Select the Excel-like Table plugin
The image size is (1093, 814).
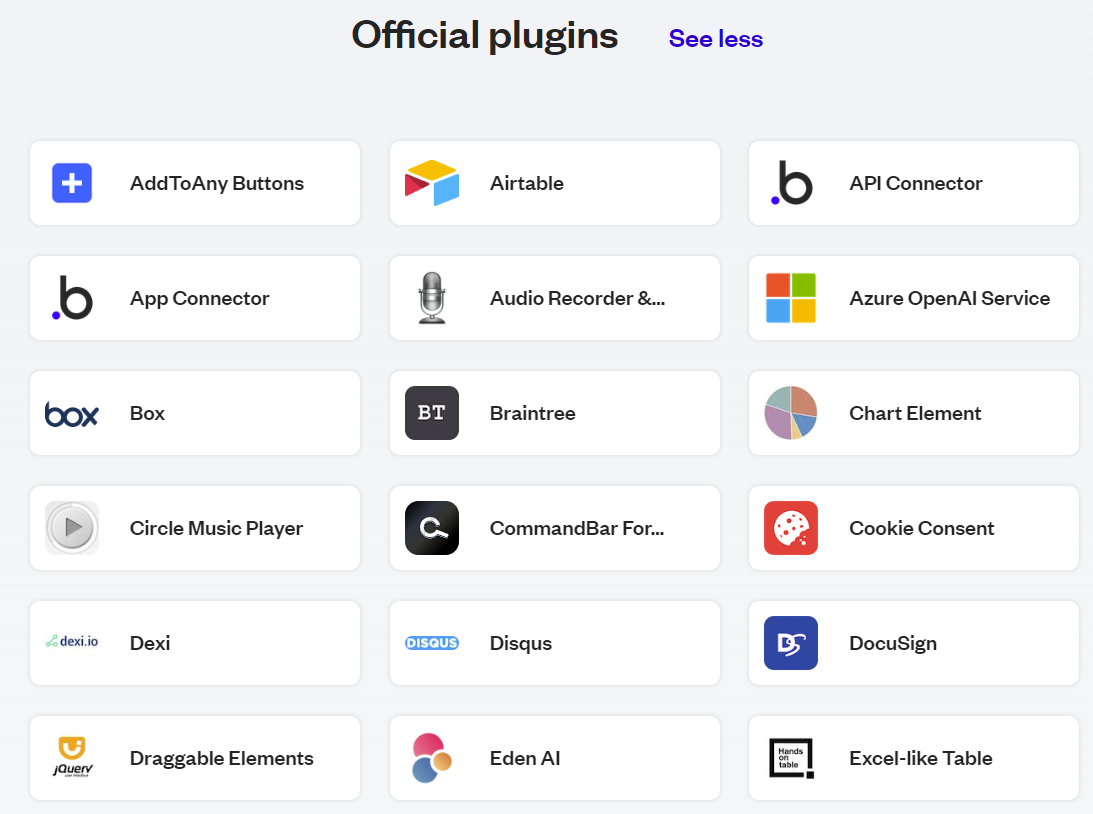point(914,758)
